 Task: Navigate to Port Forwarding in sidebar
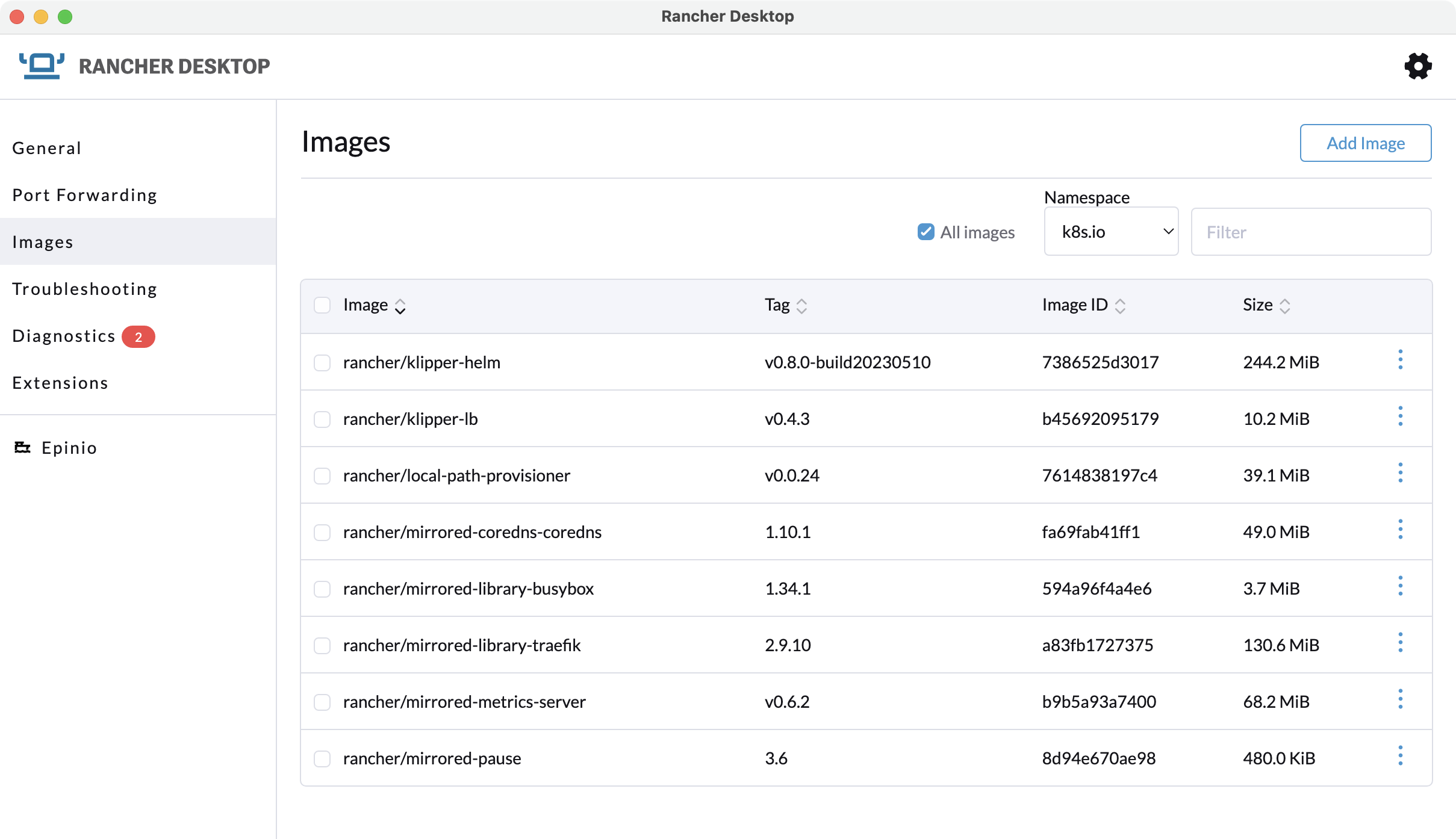(x=84, y=194)
